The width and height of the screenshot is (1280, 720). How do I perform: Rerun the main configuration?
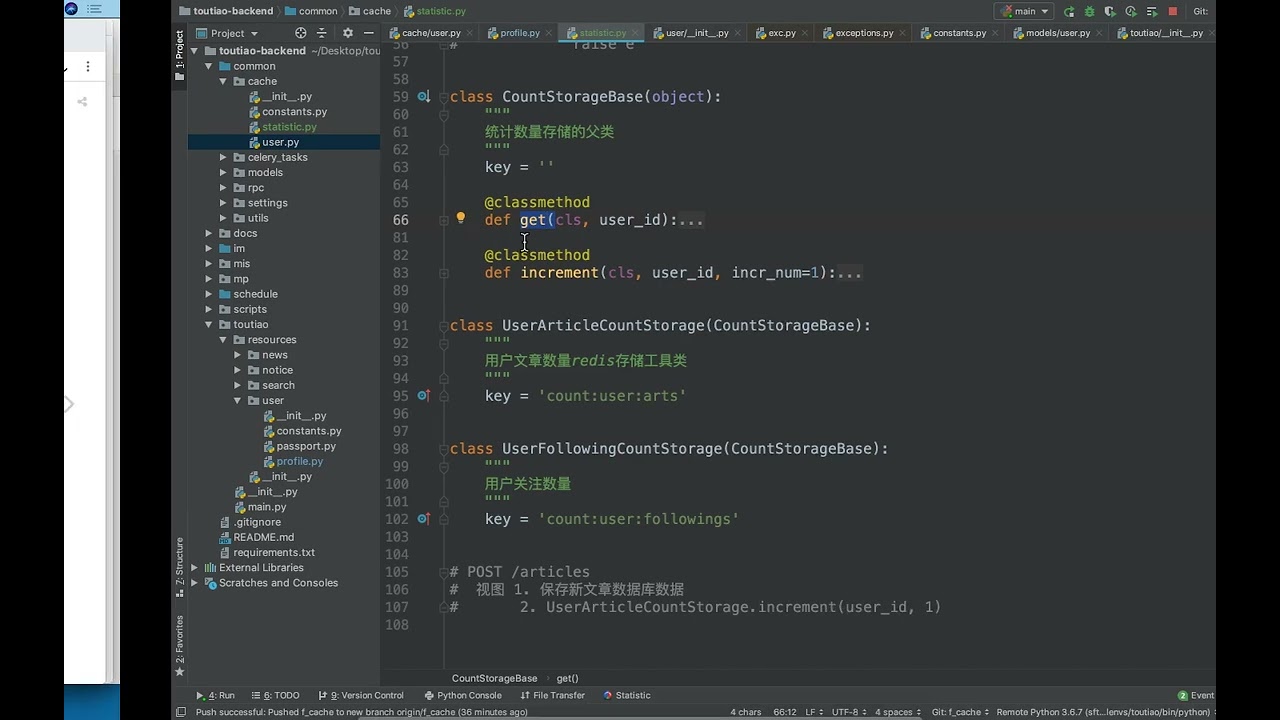click(x=1069, y=12)
